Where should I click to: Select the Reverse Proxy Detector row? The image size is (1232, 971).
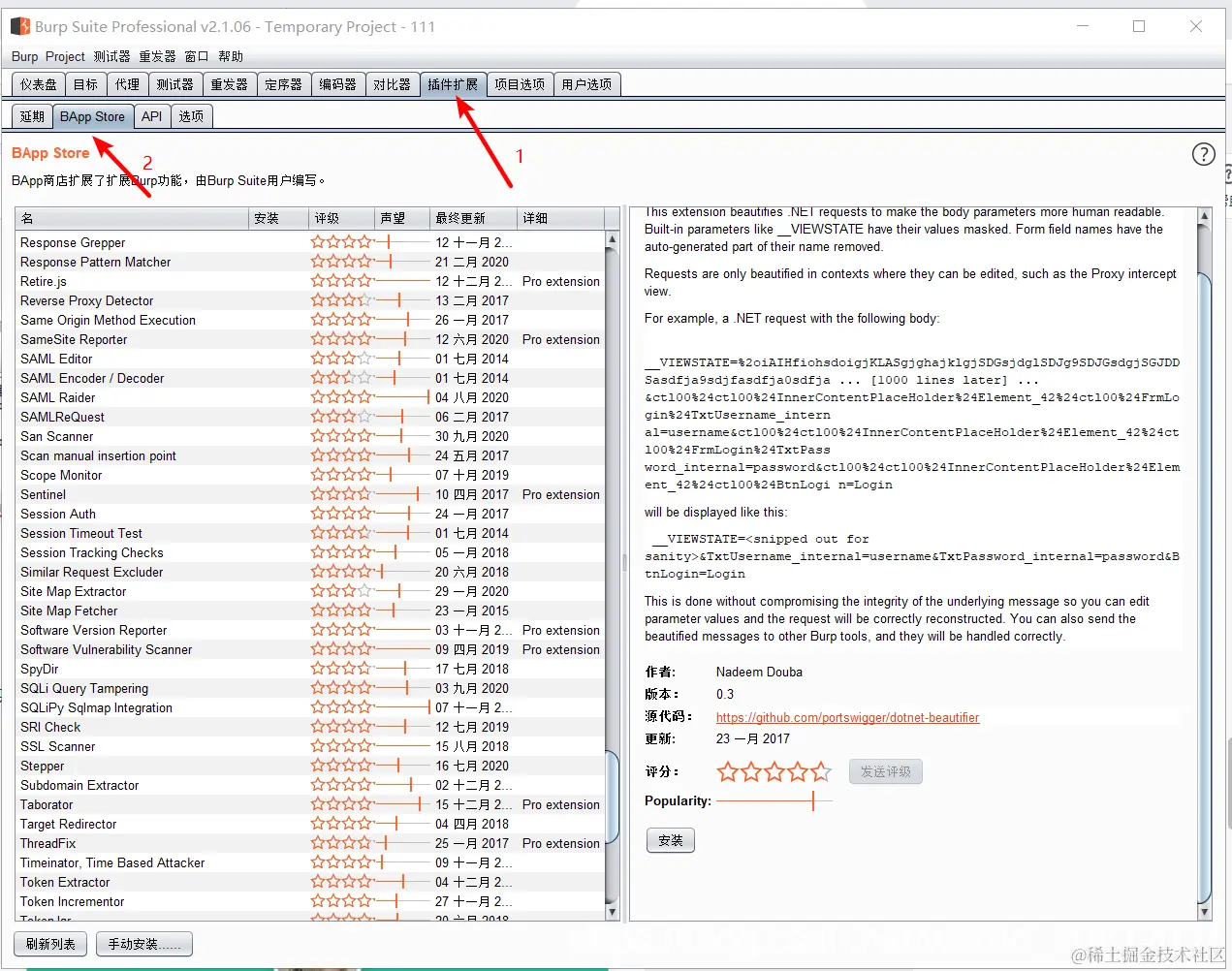tap(310, 300)
